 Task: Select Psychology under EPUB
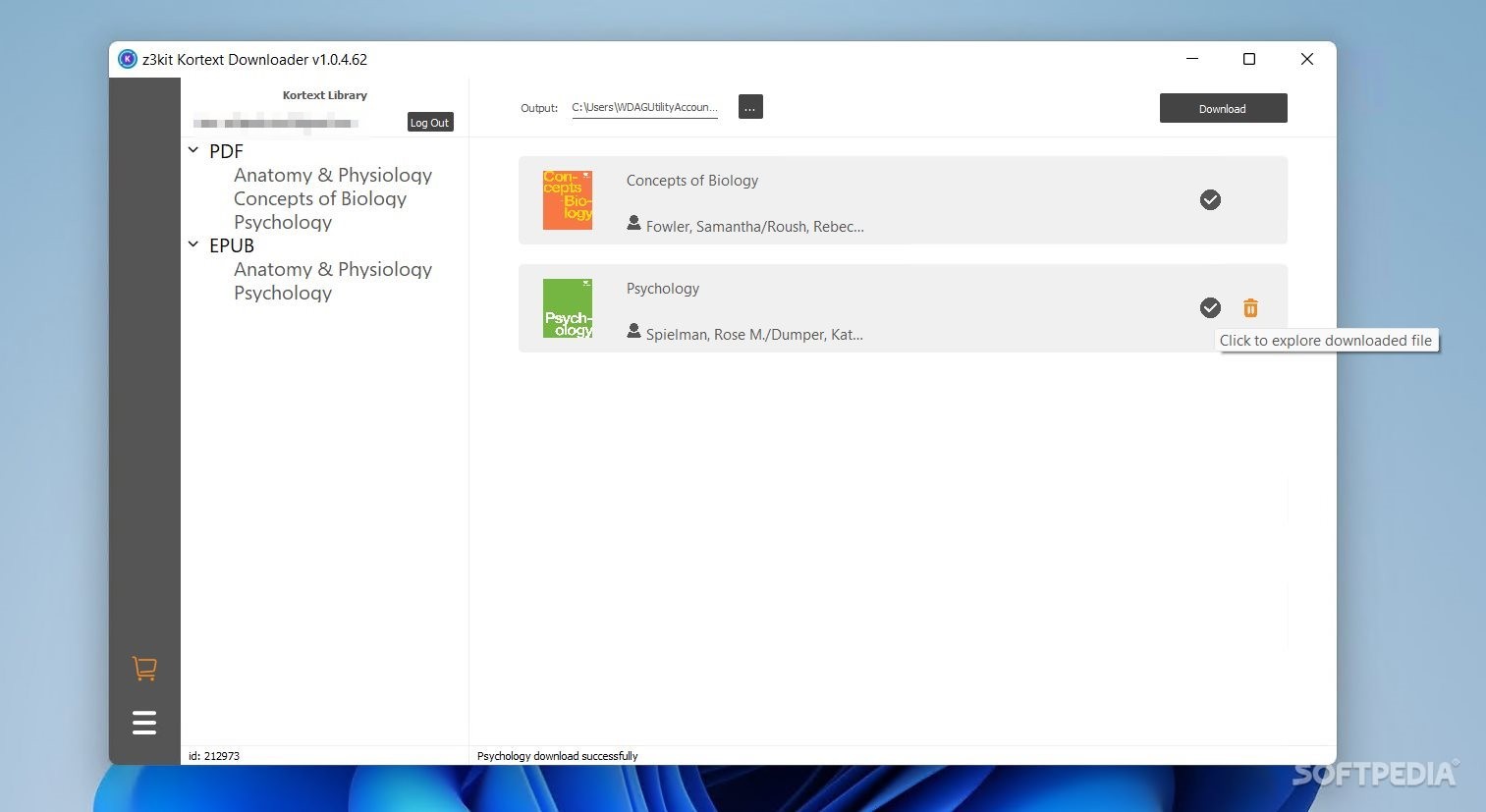tap(283, 293)
